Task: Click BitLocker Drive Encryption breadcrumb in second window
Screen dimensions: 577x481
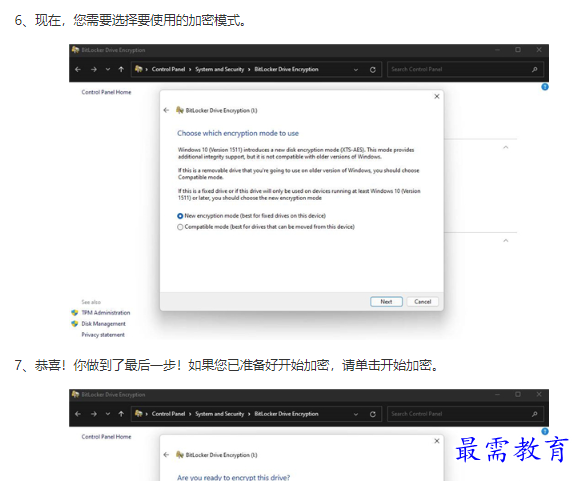Action: tap(286, 414)
